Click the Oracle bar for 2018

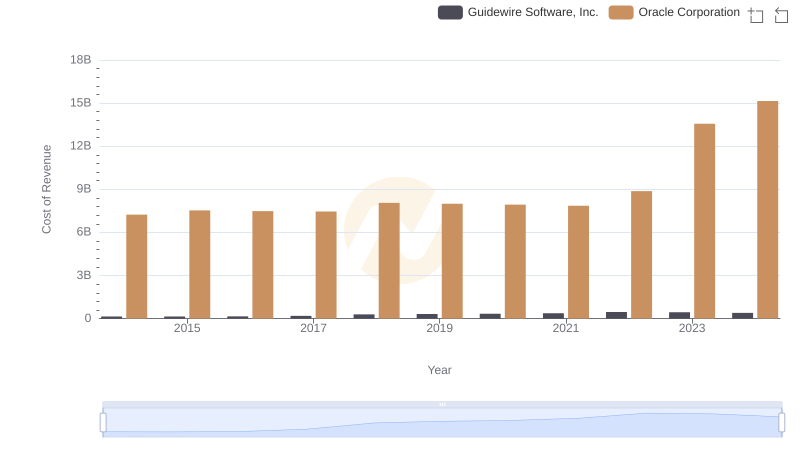pos(389,261)
